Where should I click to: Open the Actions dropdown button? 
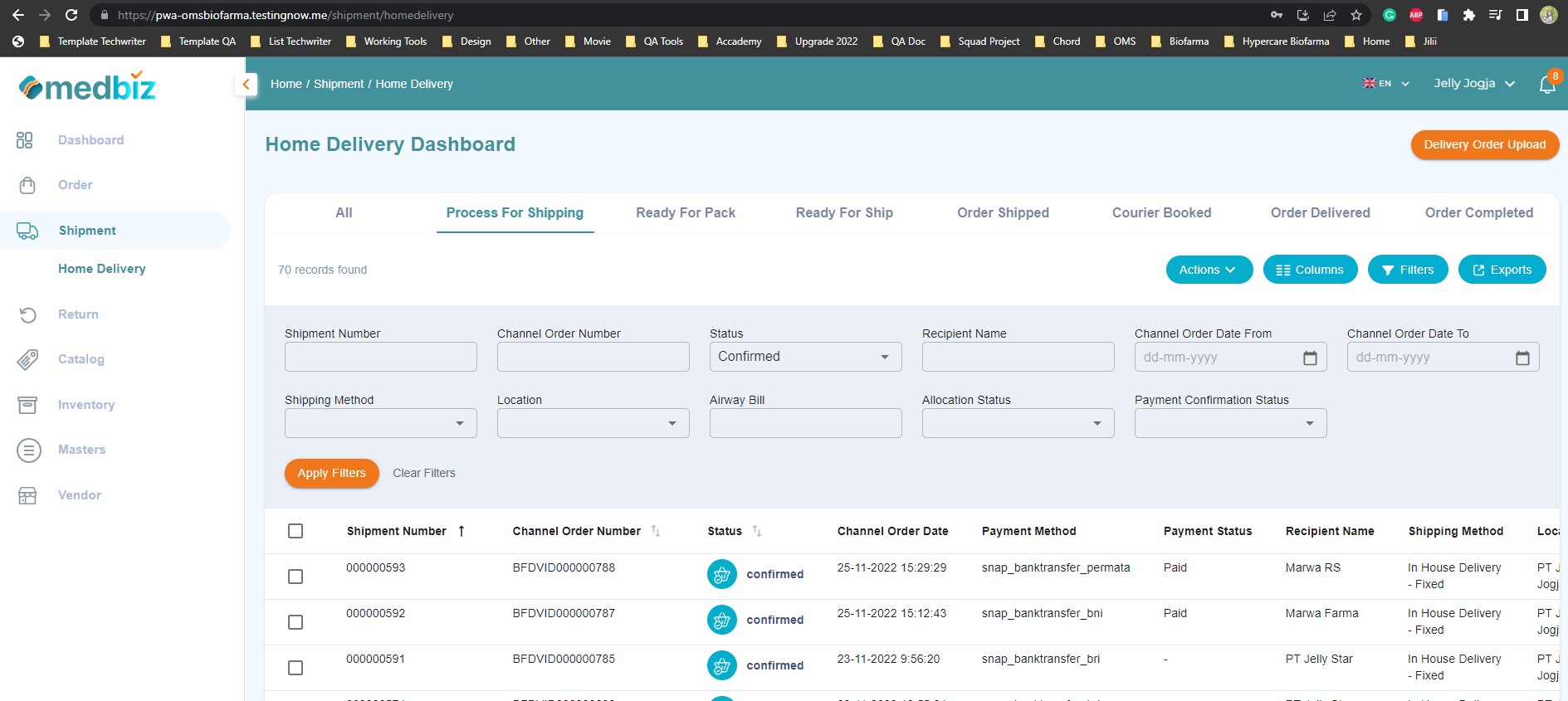coord(1209,270)
